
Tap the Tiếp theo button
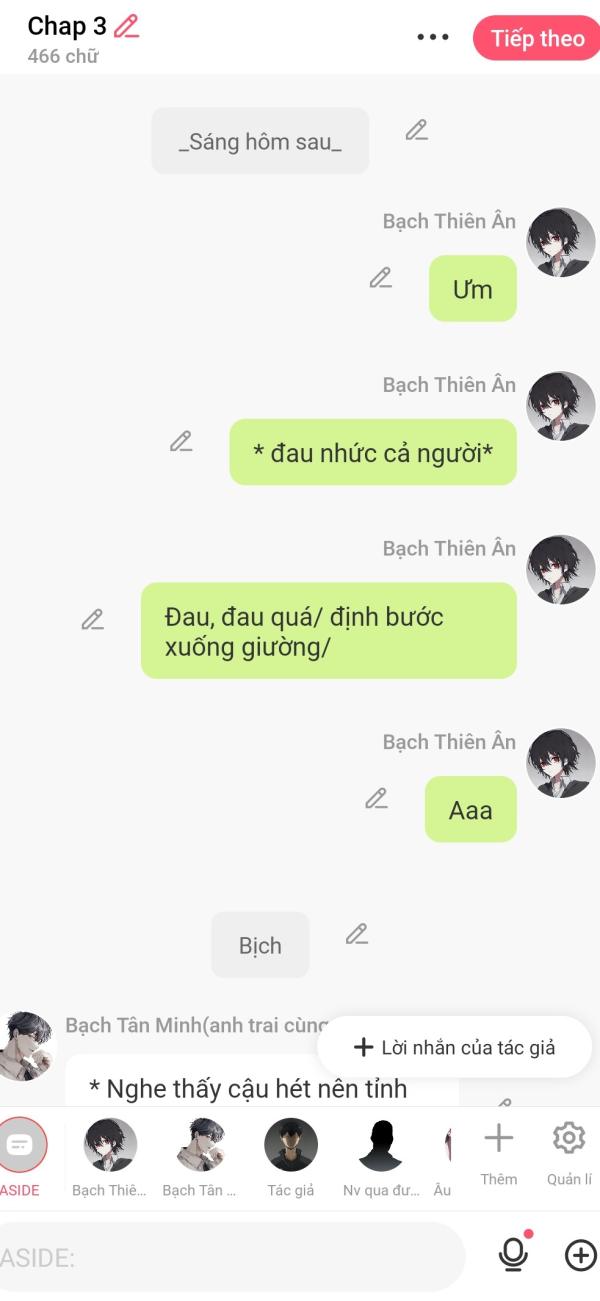coord(537,38)
